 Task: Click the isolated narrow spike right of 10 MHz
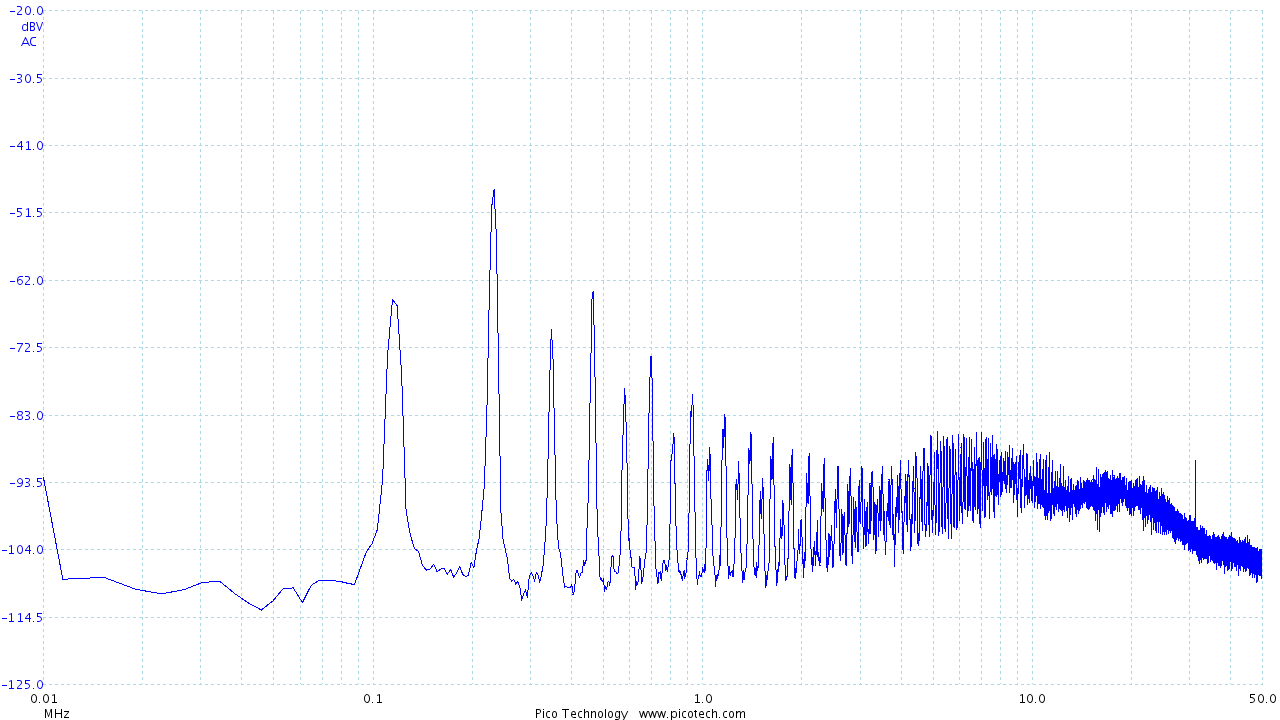[x=1195, y=463]
